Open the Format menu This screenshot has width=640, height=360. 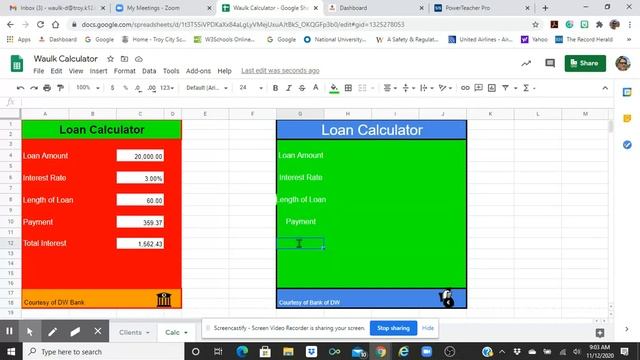coord(124,71)
